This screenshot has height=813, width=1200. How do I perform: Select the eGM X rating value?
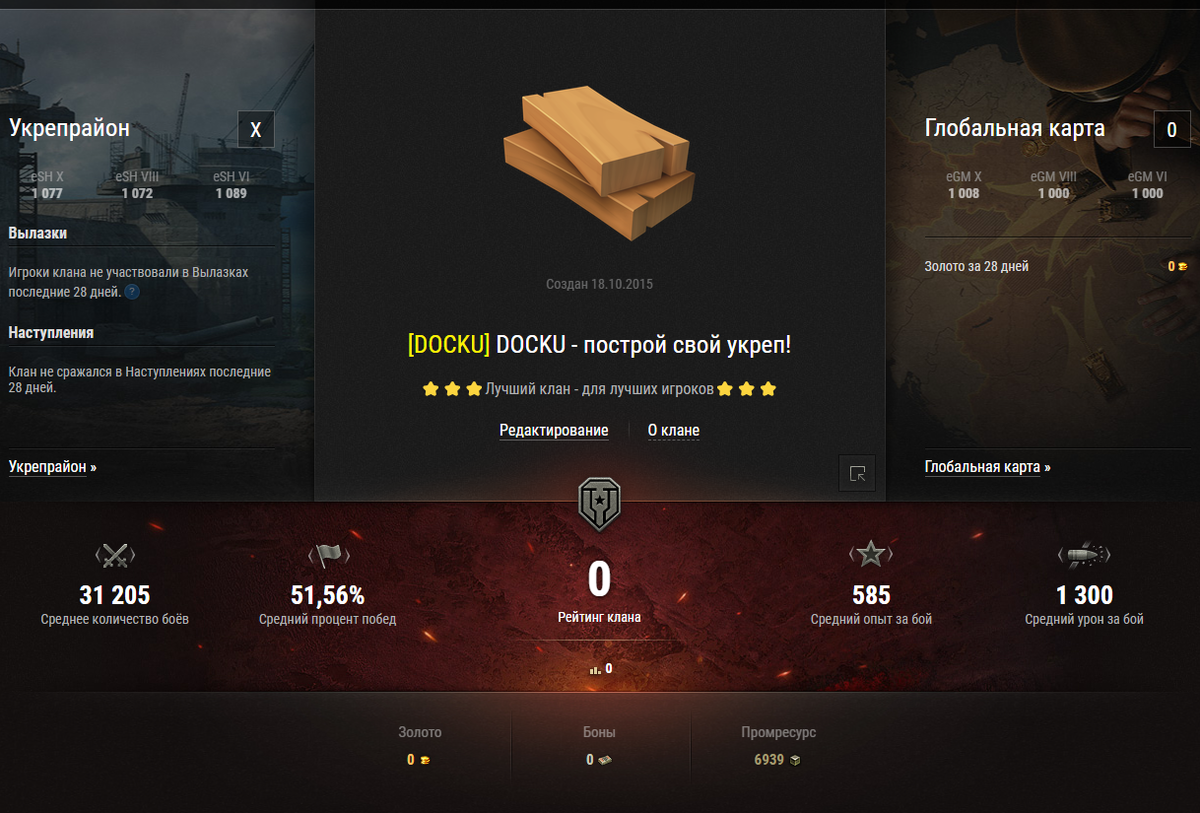[x=964, y=194]
